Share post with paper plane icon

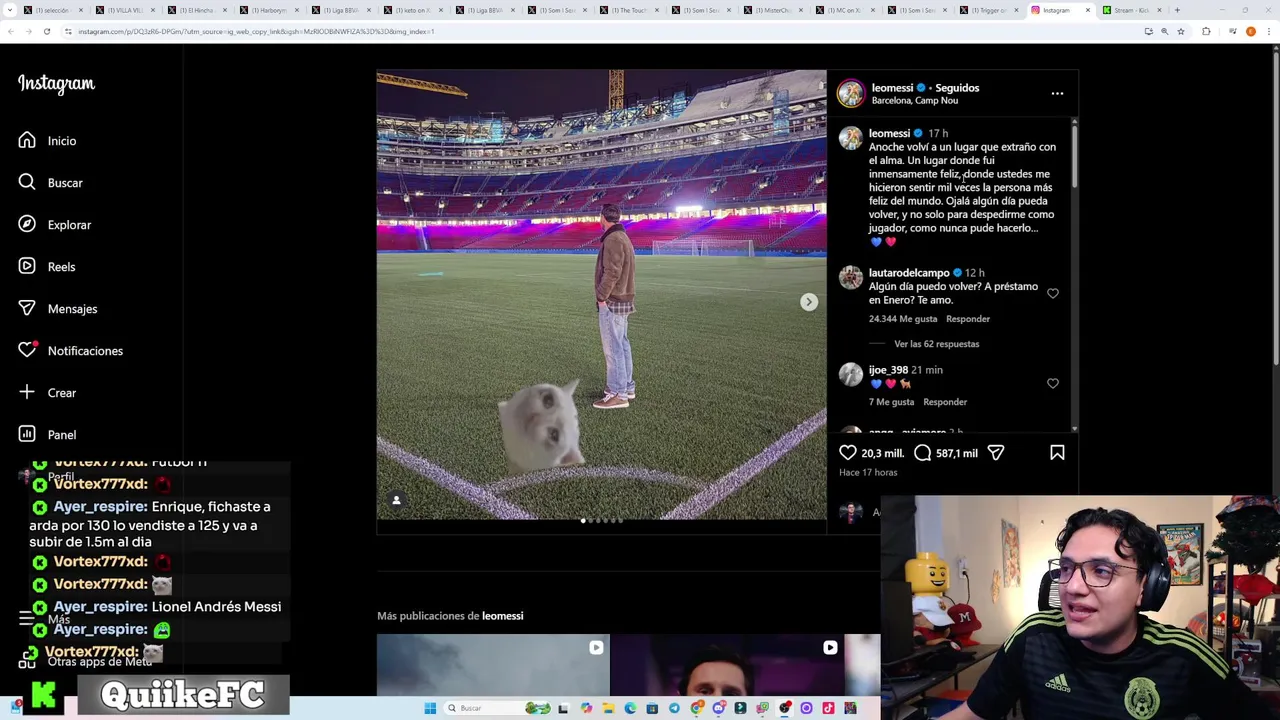coord(996,453)
